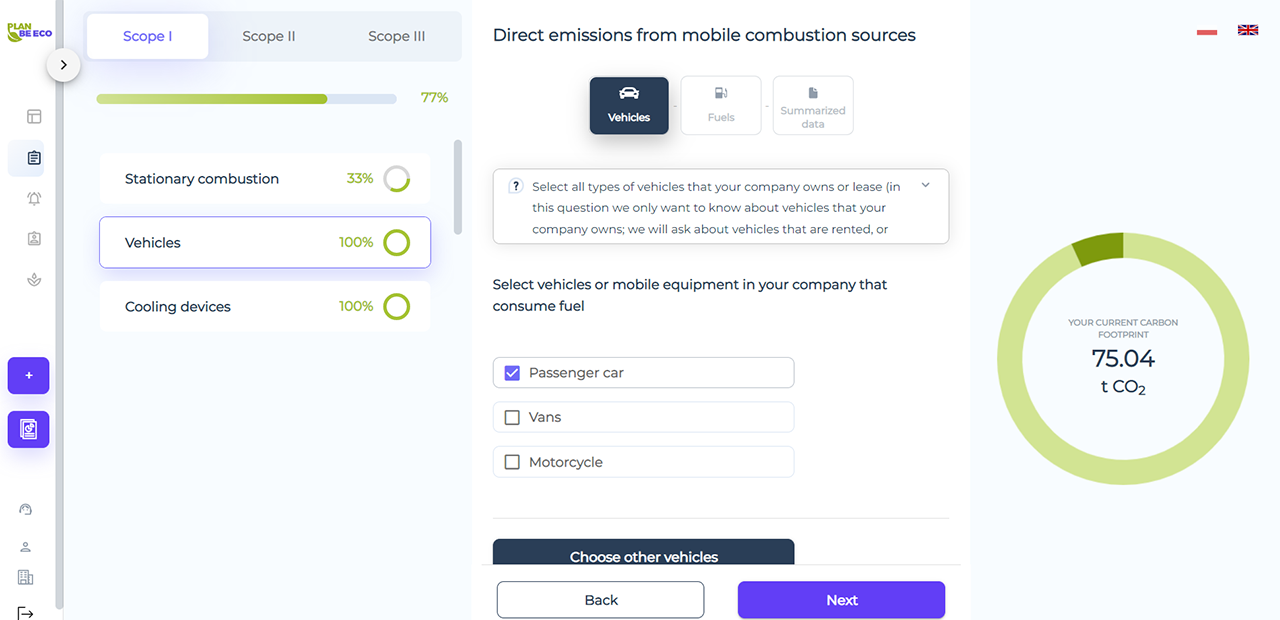
Task: Select the Fuels gas pump step
Action: [721, 105]
